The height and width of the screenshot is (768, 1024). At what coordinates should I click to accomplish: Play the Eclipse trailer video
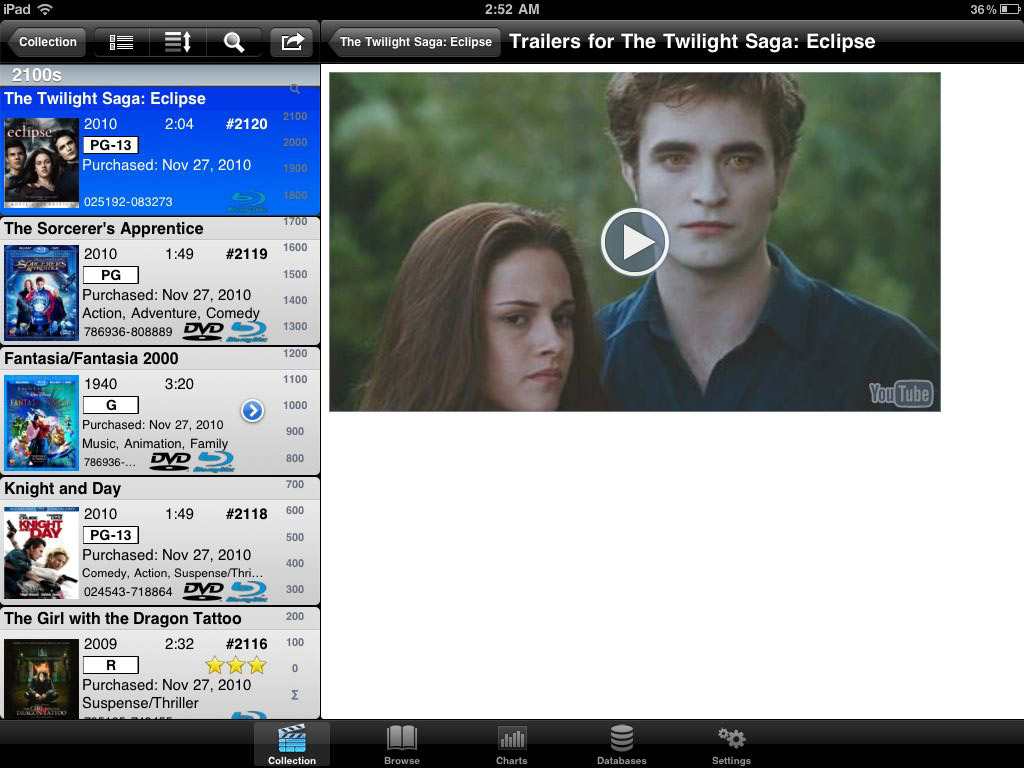pos(634,241)
